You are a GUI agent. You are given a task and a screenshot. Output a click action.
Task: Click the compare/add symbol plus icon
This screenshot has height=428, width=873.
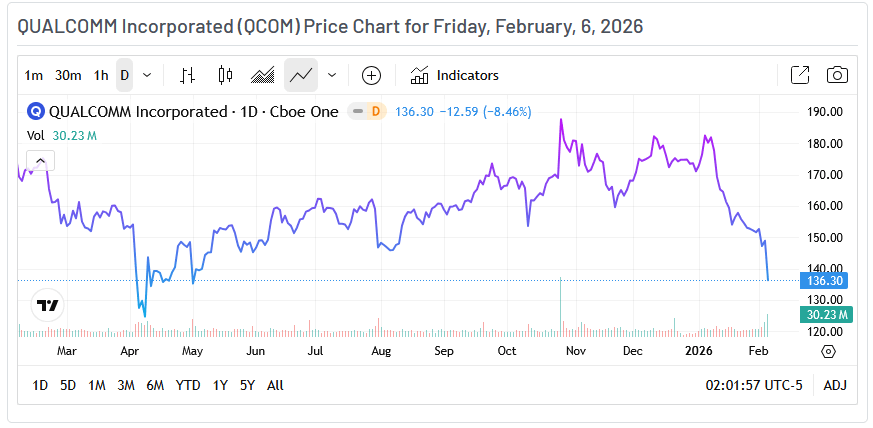[371, 75]
